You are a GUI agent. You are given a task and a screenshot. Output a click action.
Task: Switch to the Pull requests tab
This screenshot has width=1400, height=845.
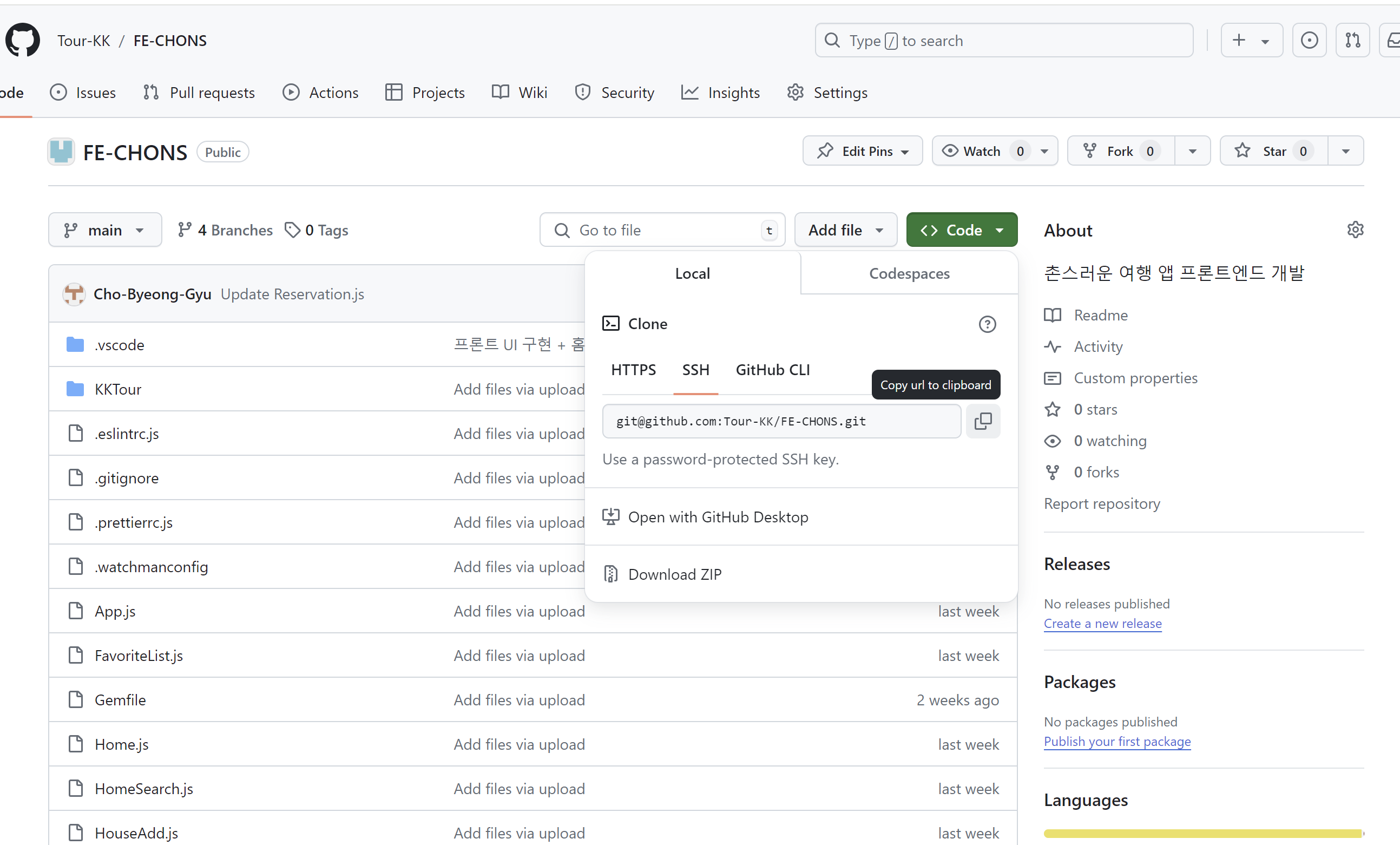coord(199,92)
